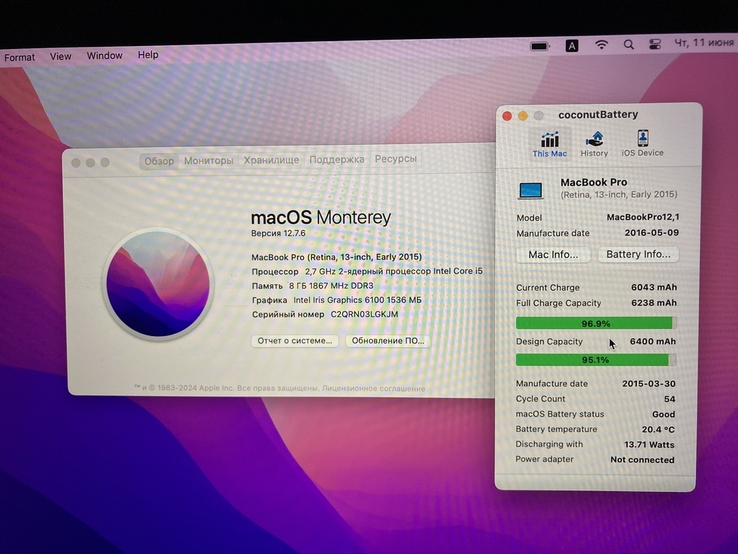Click the keyboard input source A icon
This screenshot has height=554, width=738.
click(x=571, y=46)
